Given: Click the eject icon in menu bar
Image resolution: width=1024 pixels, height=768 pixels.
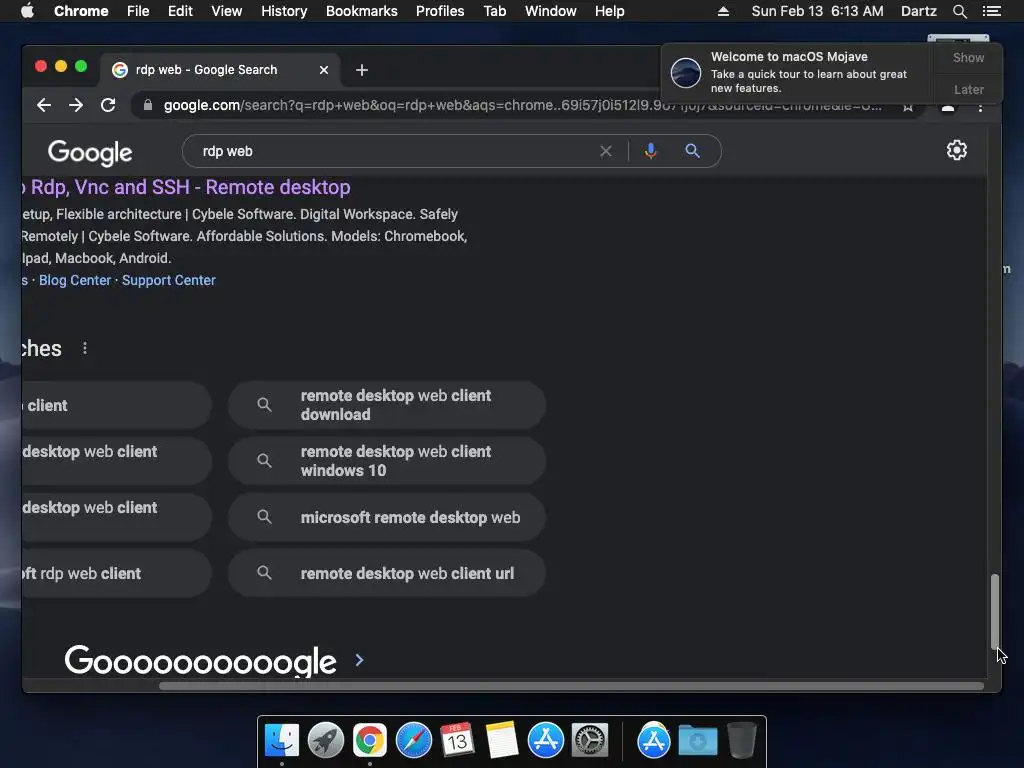Looking at the screenshot, I should tap(723, 11).
